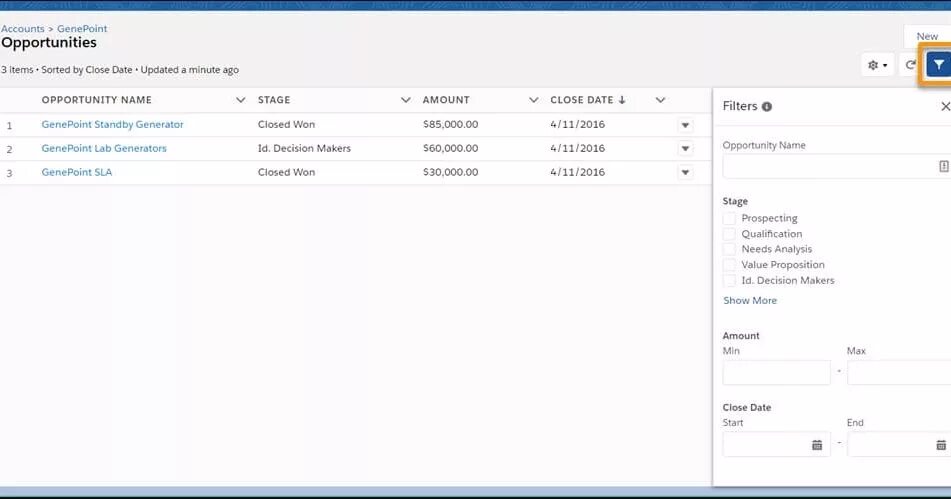
Task: Click the icon inside Opportunity Name field
Action: [944, 166]
